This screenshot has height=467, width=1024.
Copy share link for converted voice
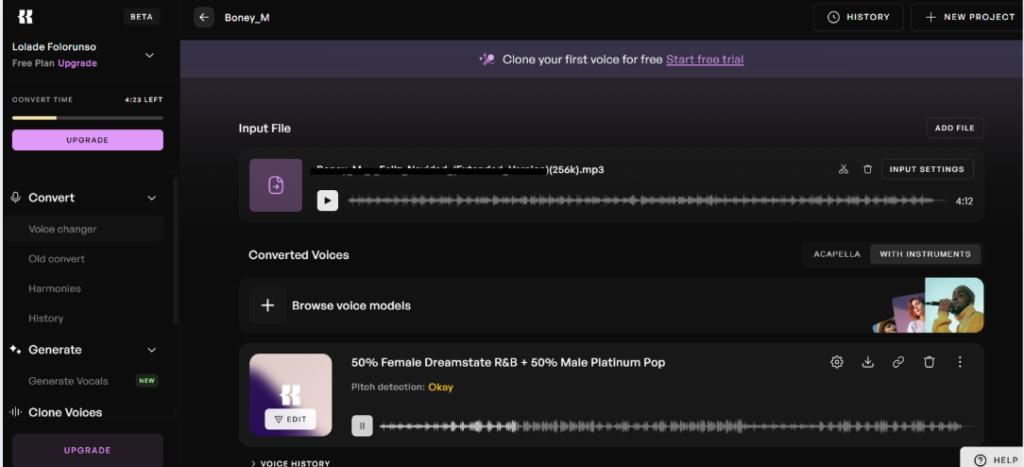coord(898,362)
